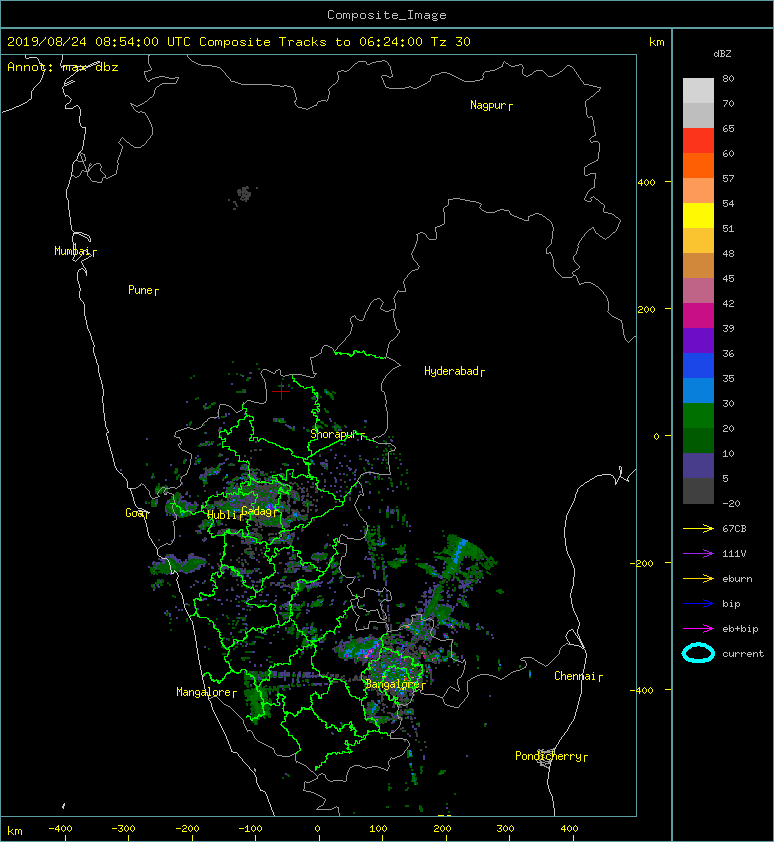Screen dimensions: 774x842
Task: Click the eburn arrow legend icon
Action: tap(698, 579)
